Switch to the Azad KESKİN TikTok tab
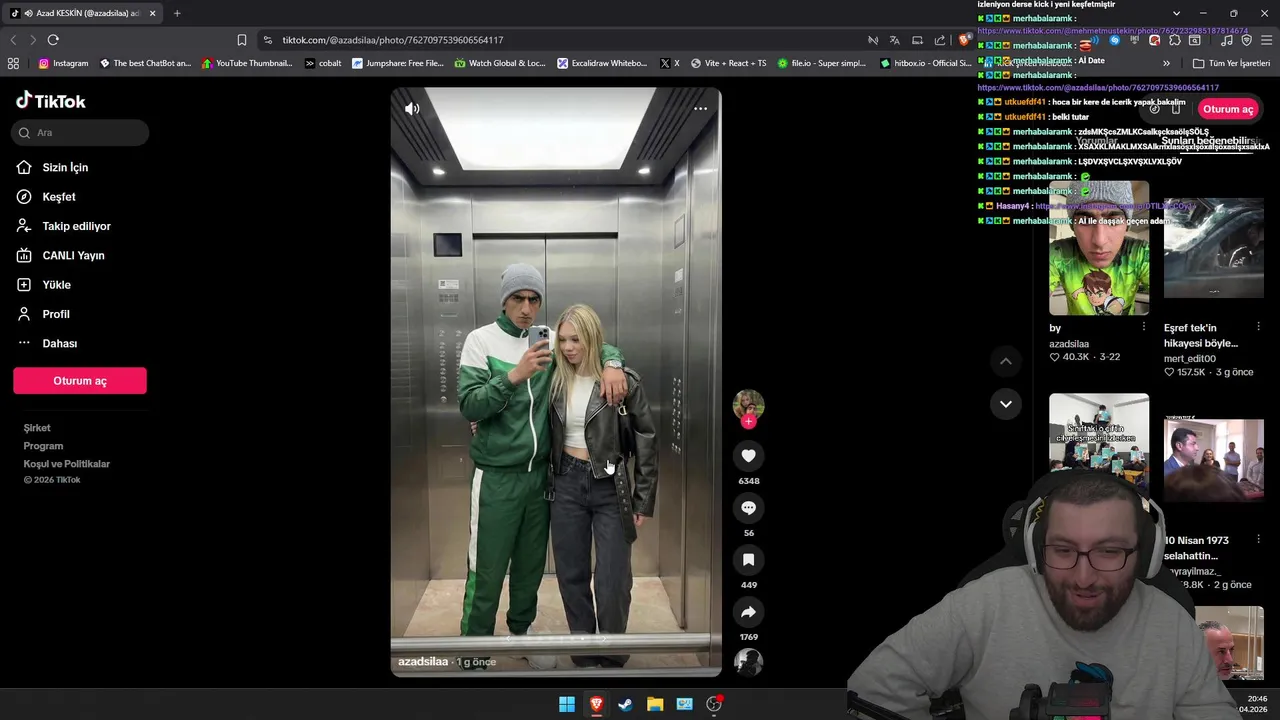1280x720 pixels. click(x=82, y=13)
